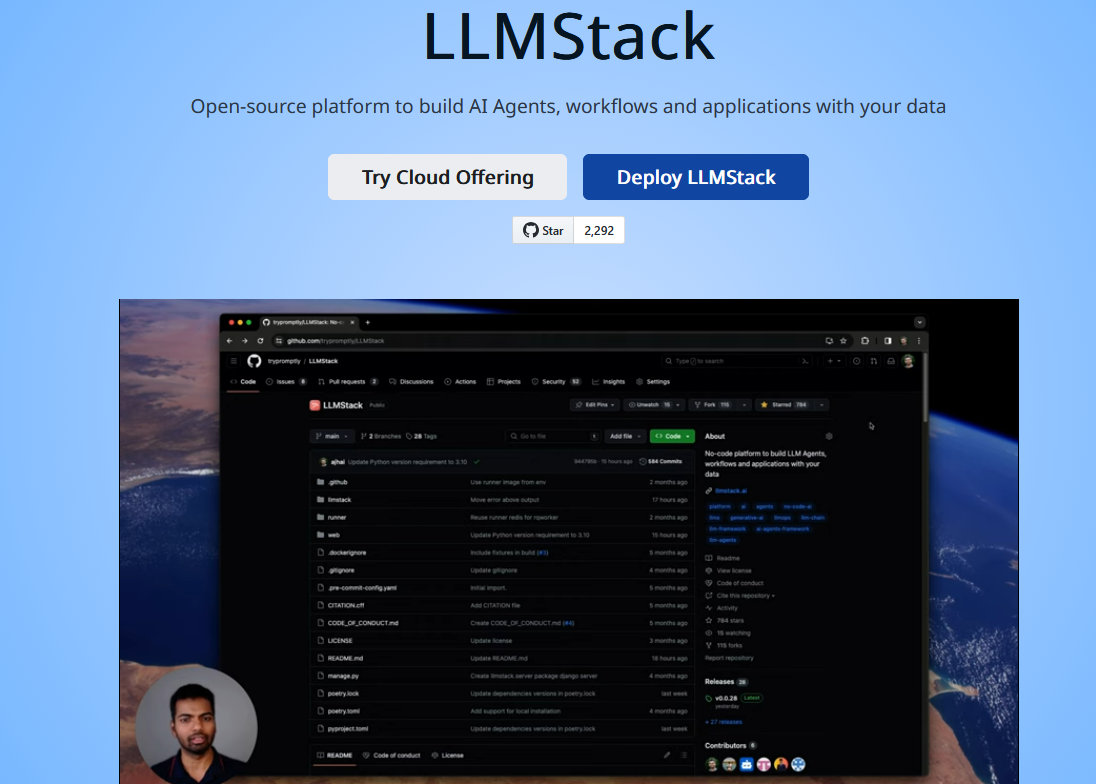This screenshot has height=784, width=1096.
Task: Open the Discussions tab
Action: click(x=413, y=382)
